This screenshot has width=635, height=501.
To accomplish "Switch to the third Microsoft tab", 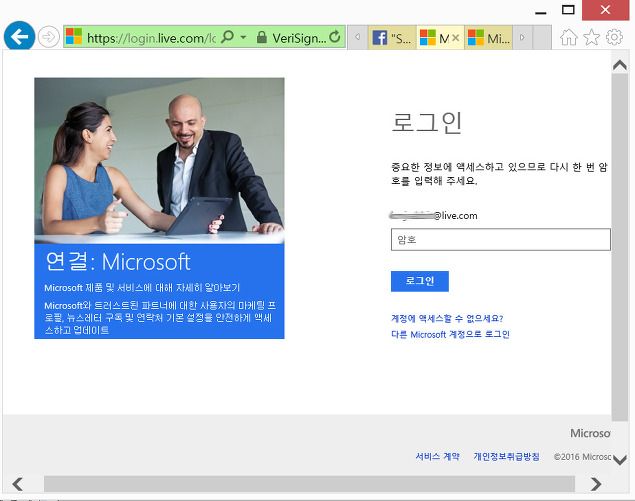I will (488, 38).
